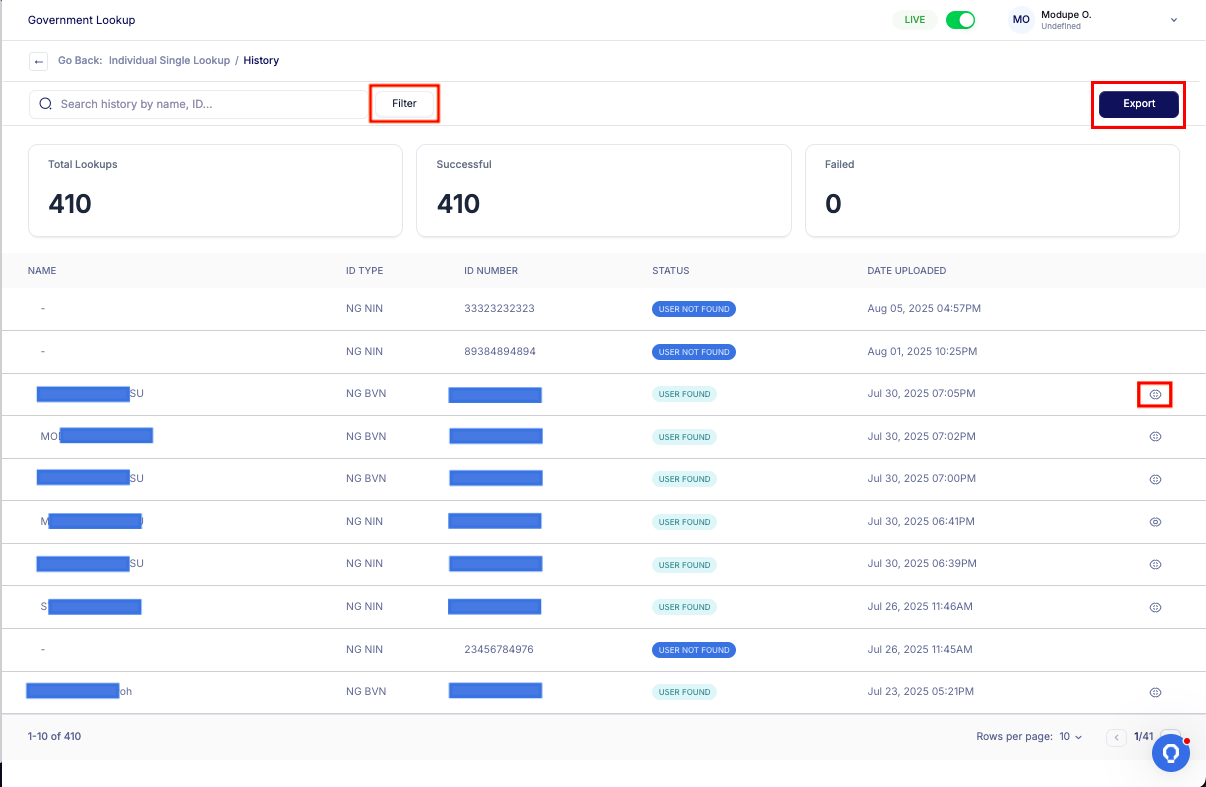Screen dimensions: 1206x787
Task: View the Jul 30 07:00PM lookup record
Action: tap(1155, 480)
